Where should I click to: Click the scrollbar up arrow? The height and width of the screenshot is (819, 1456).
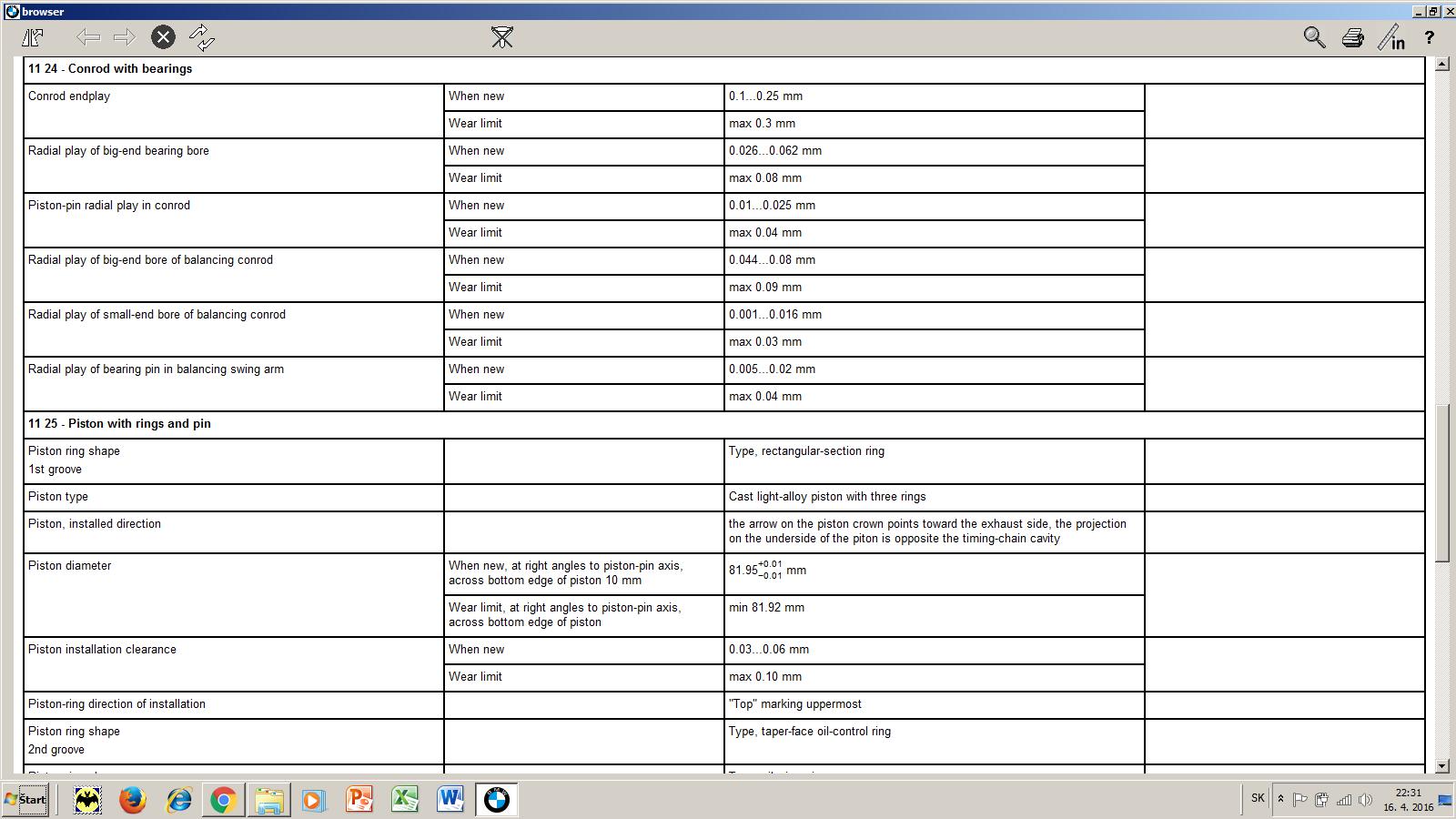(x=1441, y=65)
